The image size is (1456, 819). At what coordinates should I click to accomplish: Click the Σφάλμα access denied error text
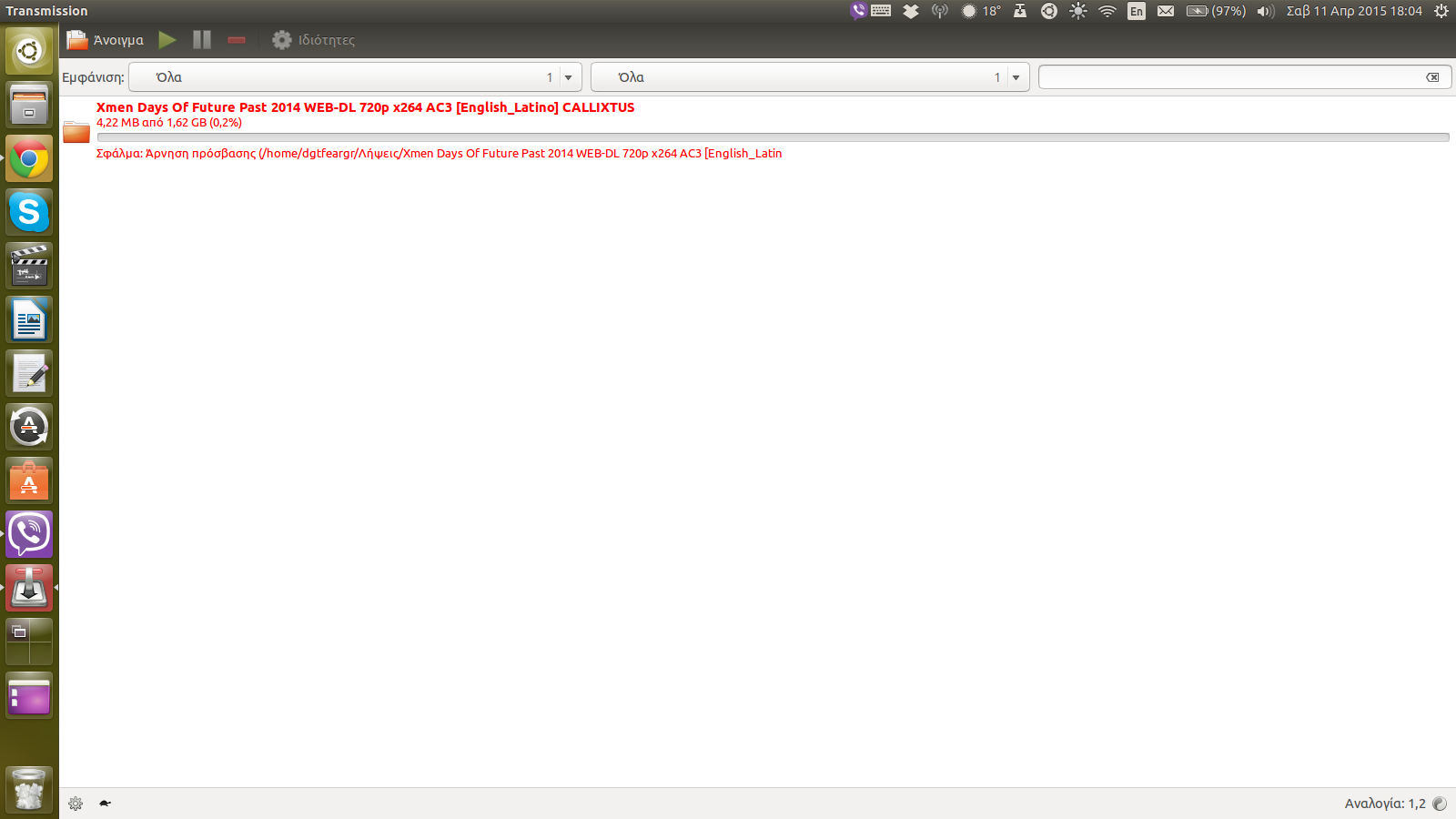[x=439, y=154]
